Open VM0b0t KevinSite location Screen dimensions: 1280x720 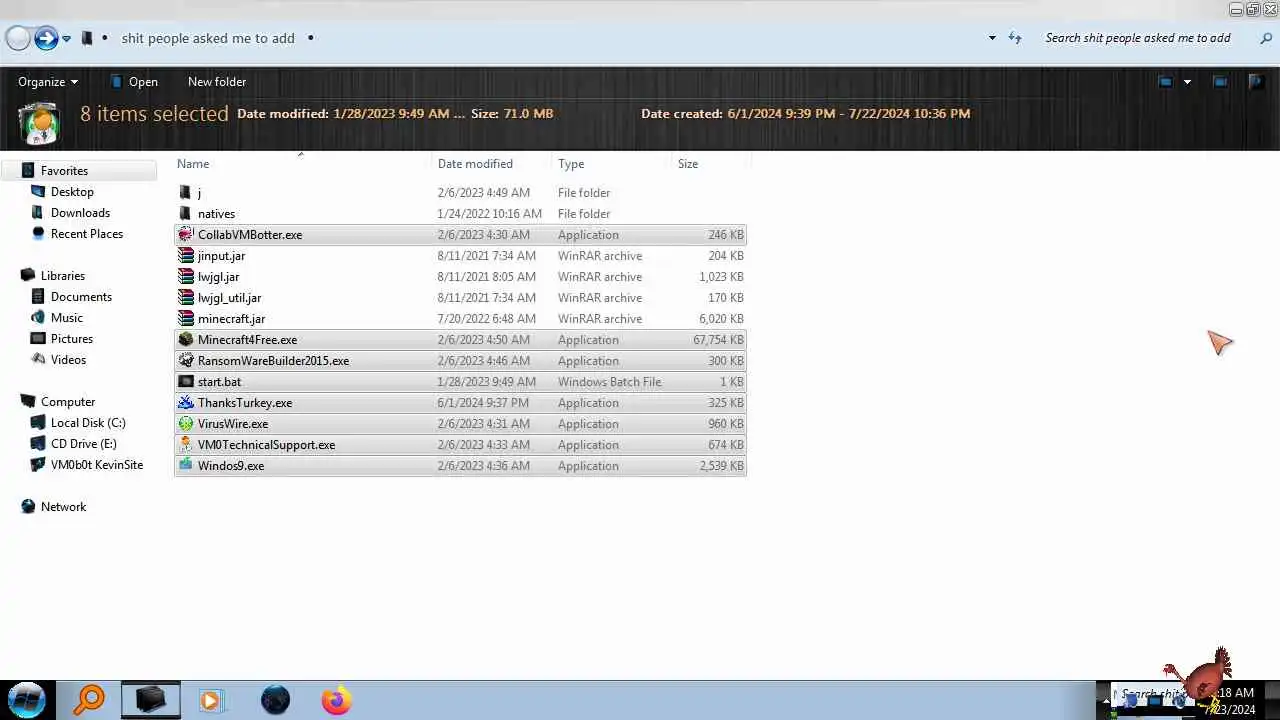[97, 465]
